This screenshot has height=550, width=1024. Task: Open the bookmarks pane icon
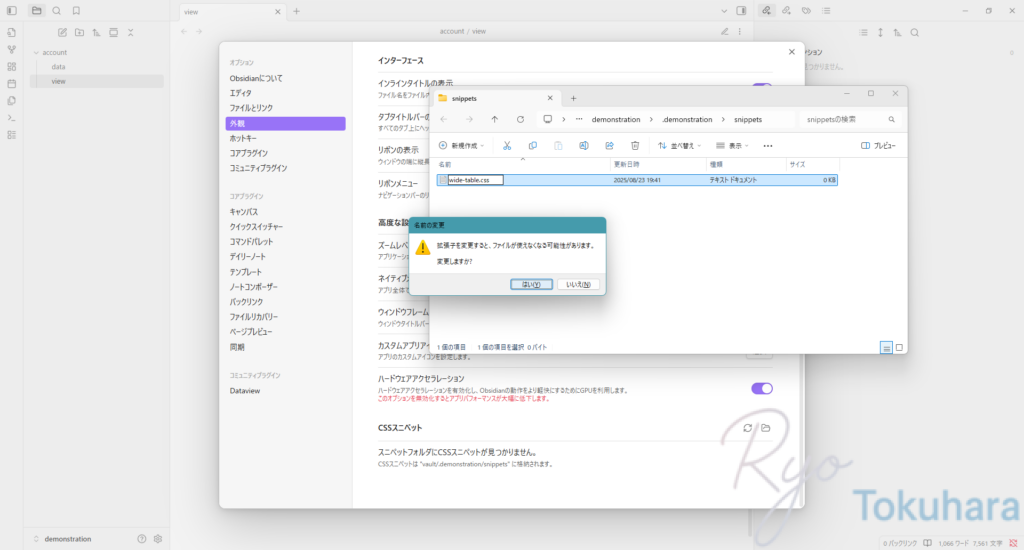pos(75,11)
